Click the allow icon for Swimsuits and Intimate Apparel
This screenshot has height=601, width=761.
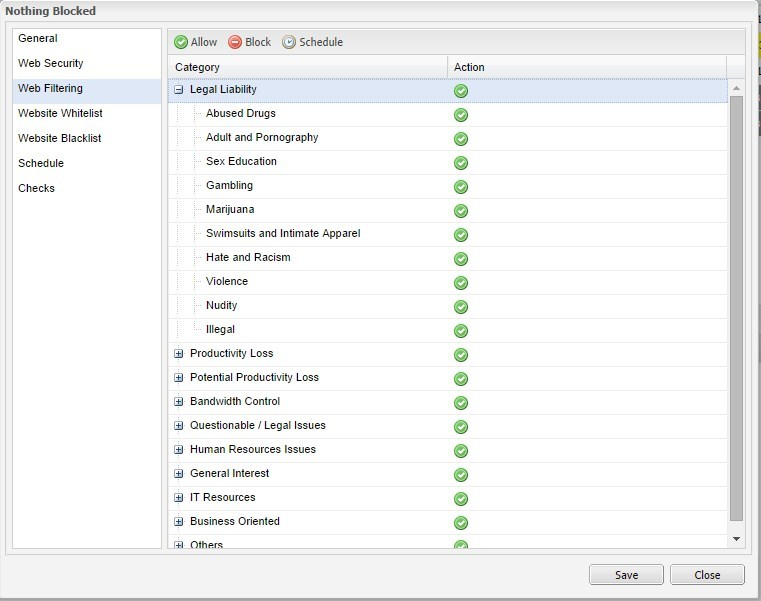click(x=461, y=235)
